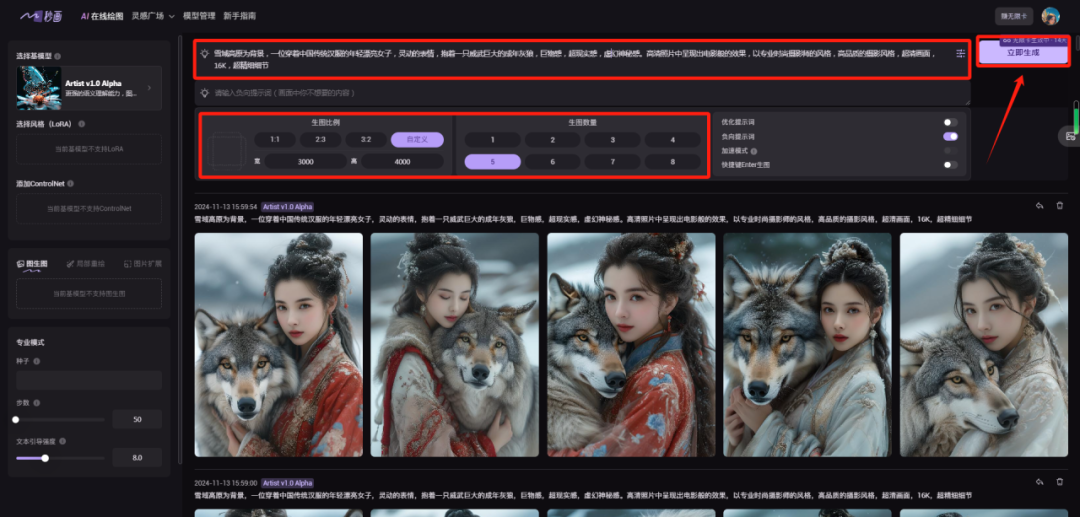The image size is (1080, 517).
Task: Click the info icon beside 步数
Action: [37, 403]
